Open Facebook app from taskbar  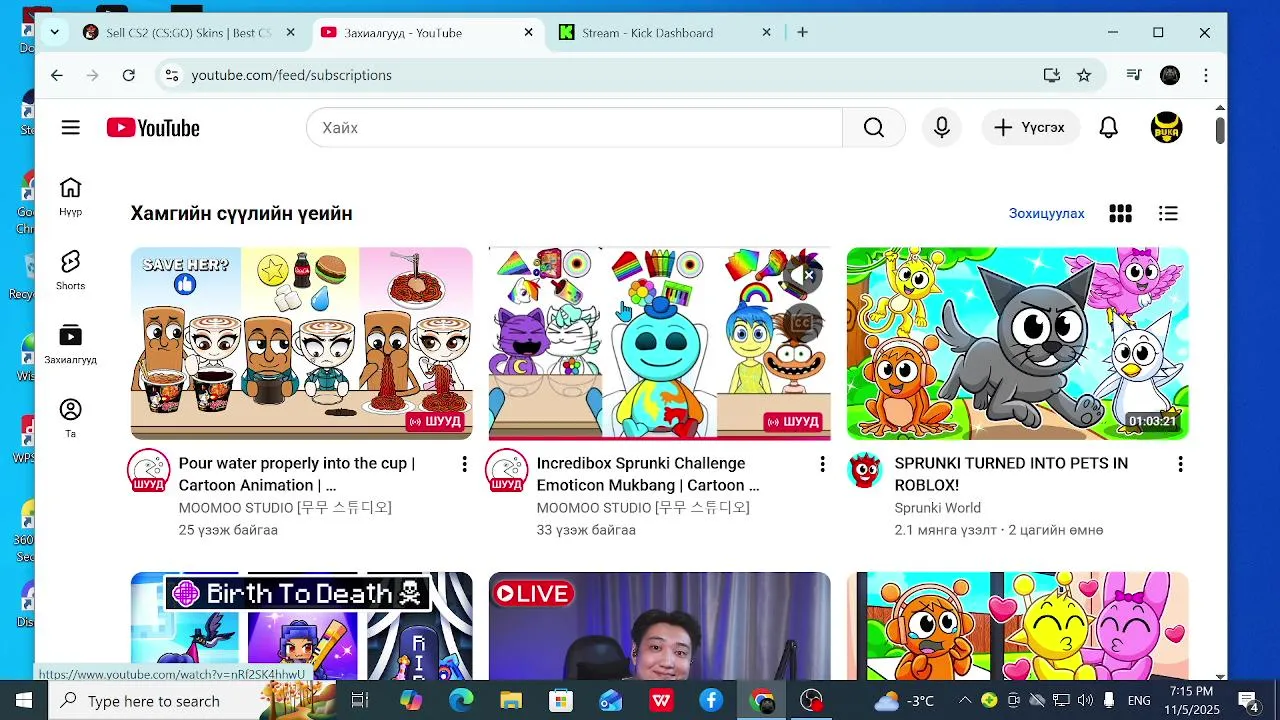pos(711,701)
